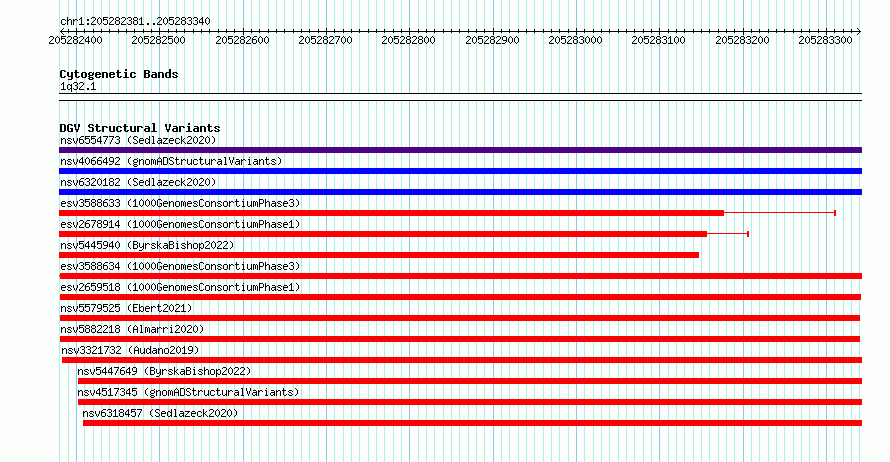Open nsv4517345 (gnomADStructuralVariants) label
The image size is (890, 462).
pyautogui.click(x=188, y=392)
